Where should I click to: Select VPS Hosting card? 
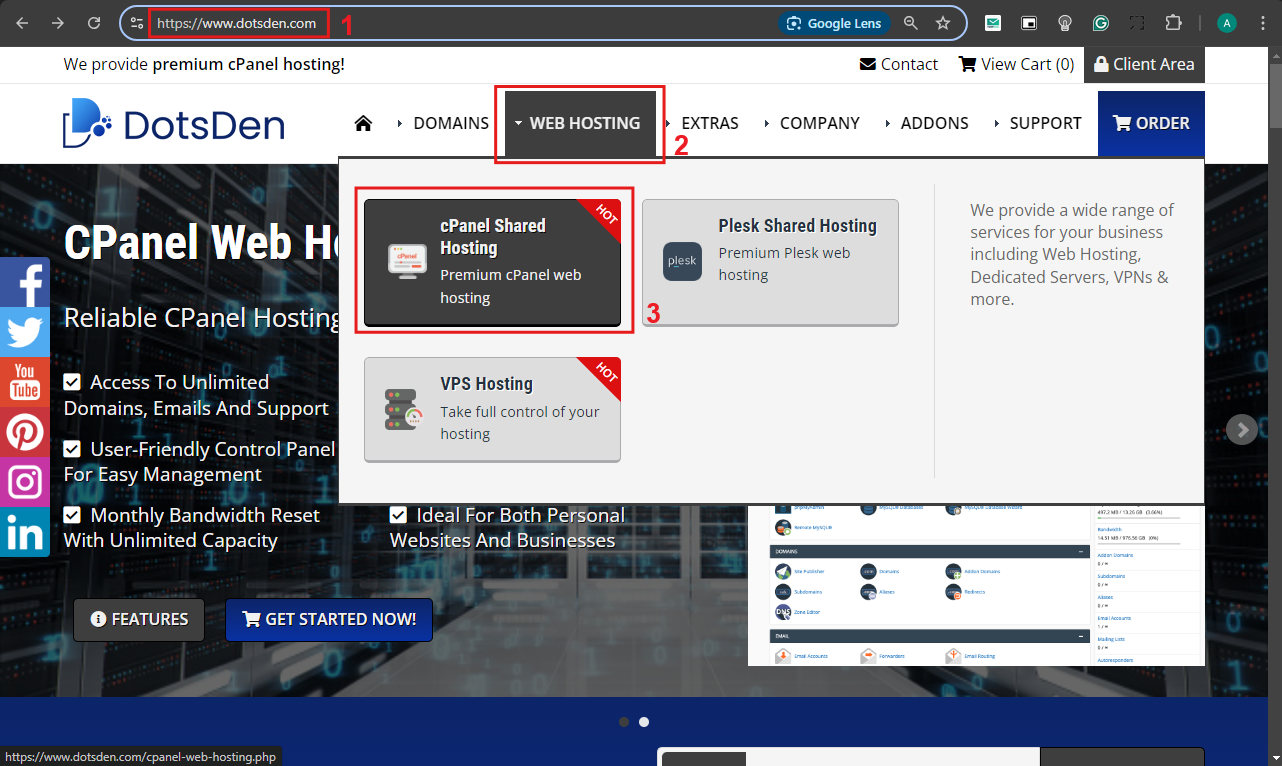pos(492,409)
